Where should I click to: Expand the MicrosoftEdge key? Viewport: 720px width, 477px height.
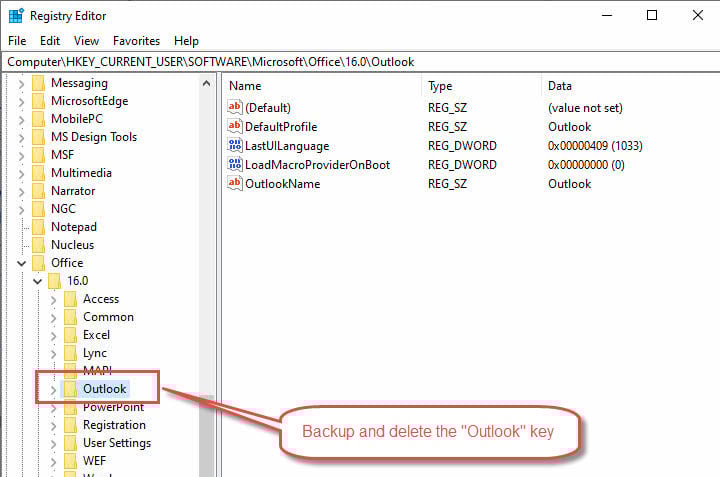[21, 102]
